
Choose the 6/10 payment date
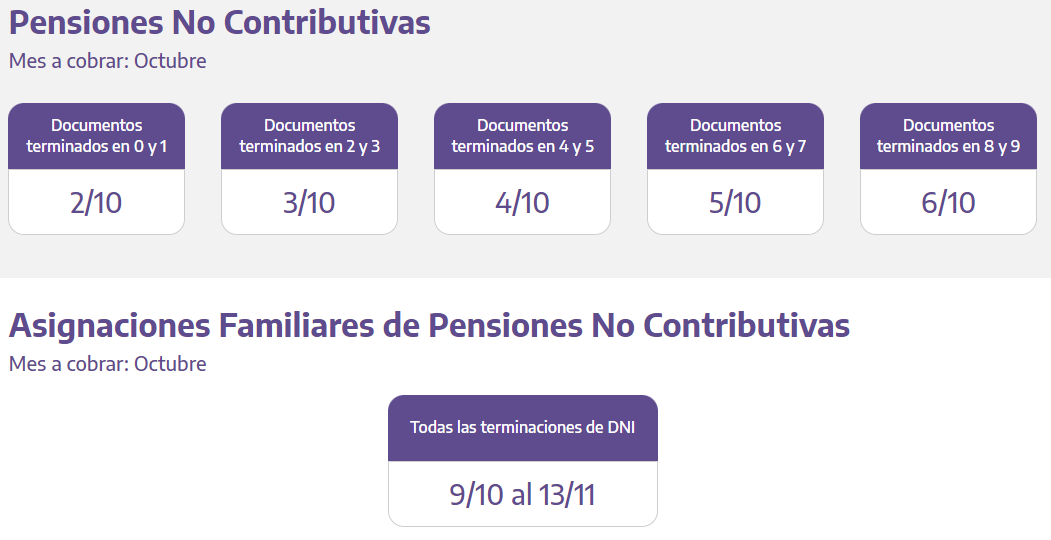coord(948,202)
